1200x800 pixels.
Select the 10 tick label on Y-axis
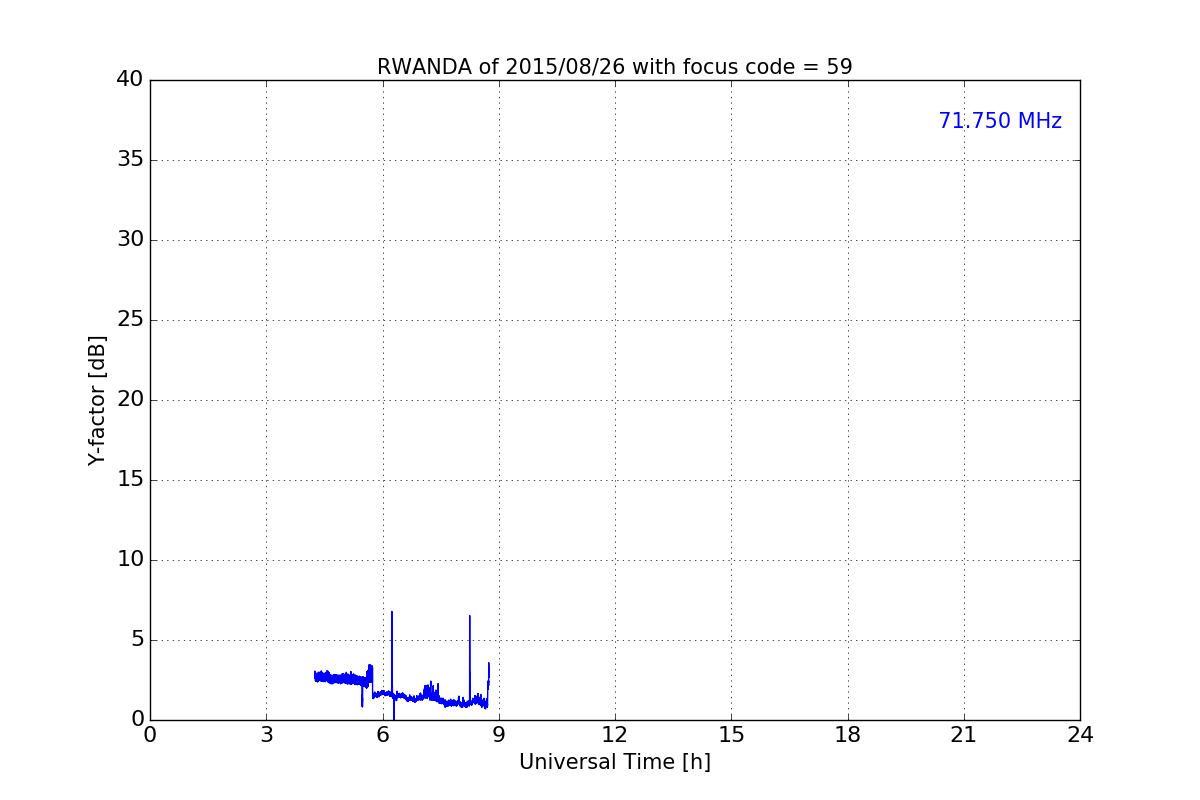[130, 560]
